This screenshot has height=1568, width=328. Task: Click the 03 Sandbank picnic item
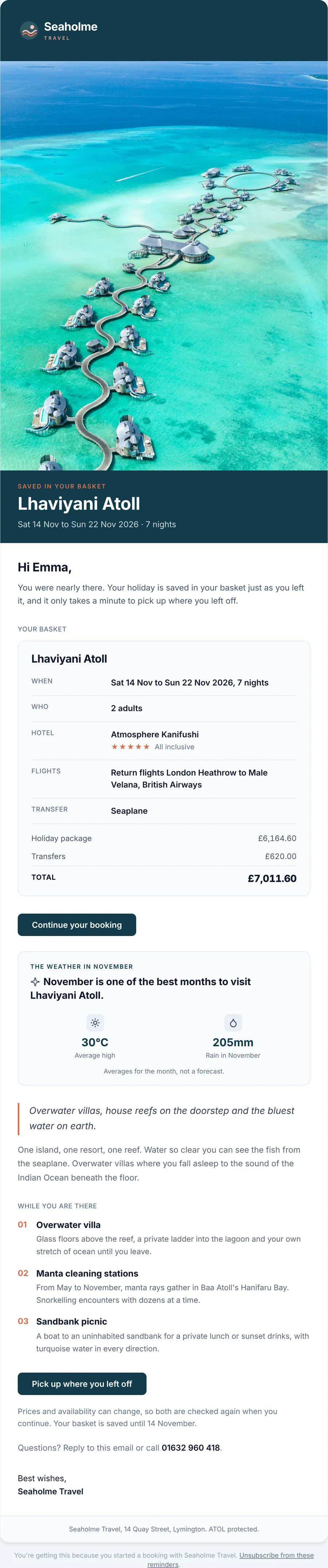(x=164, y=1335)
